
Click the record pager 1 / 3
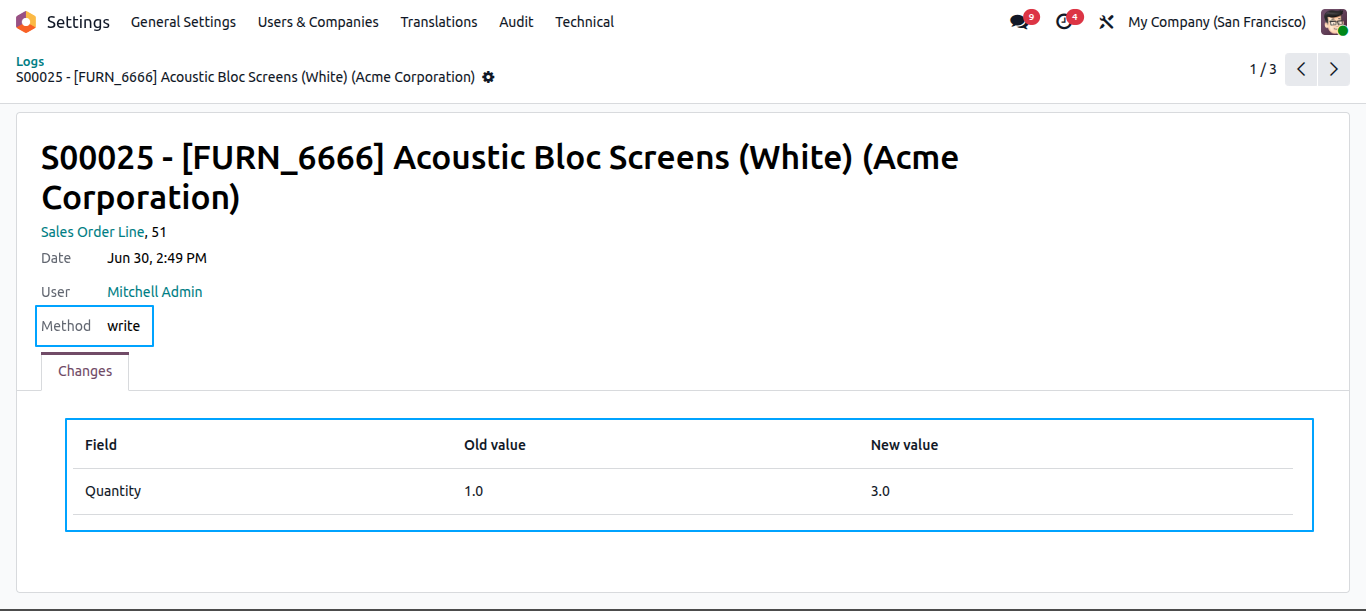(1263, 69)
